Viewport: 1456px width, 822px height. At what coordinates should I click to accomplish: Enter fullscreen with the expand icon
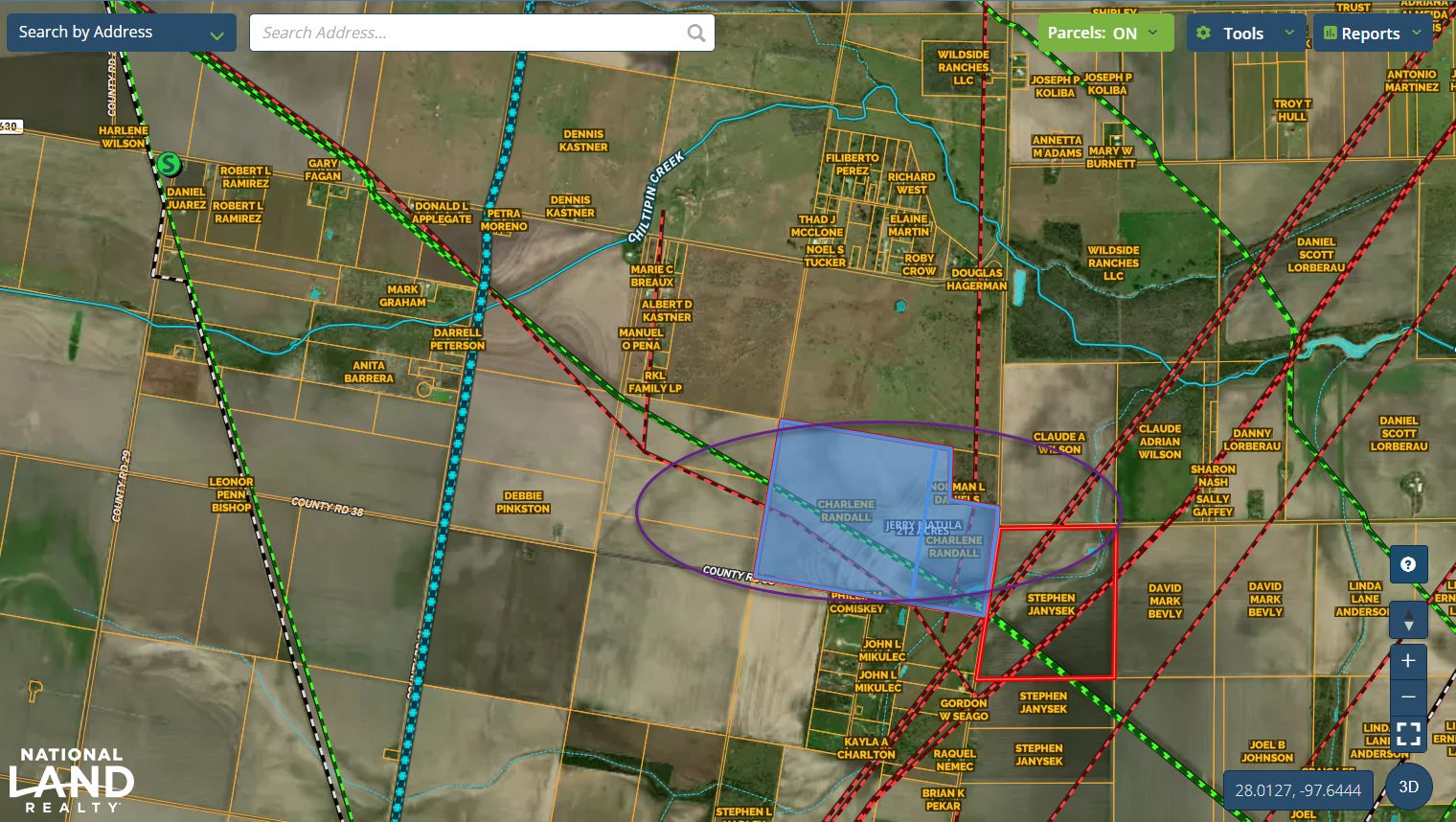point(1408,734)
